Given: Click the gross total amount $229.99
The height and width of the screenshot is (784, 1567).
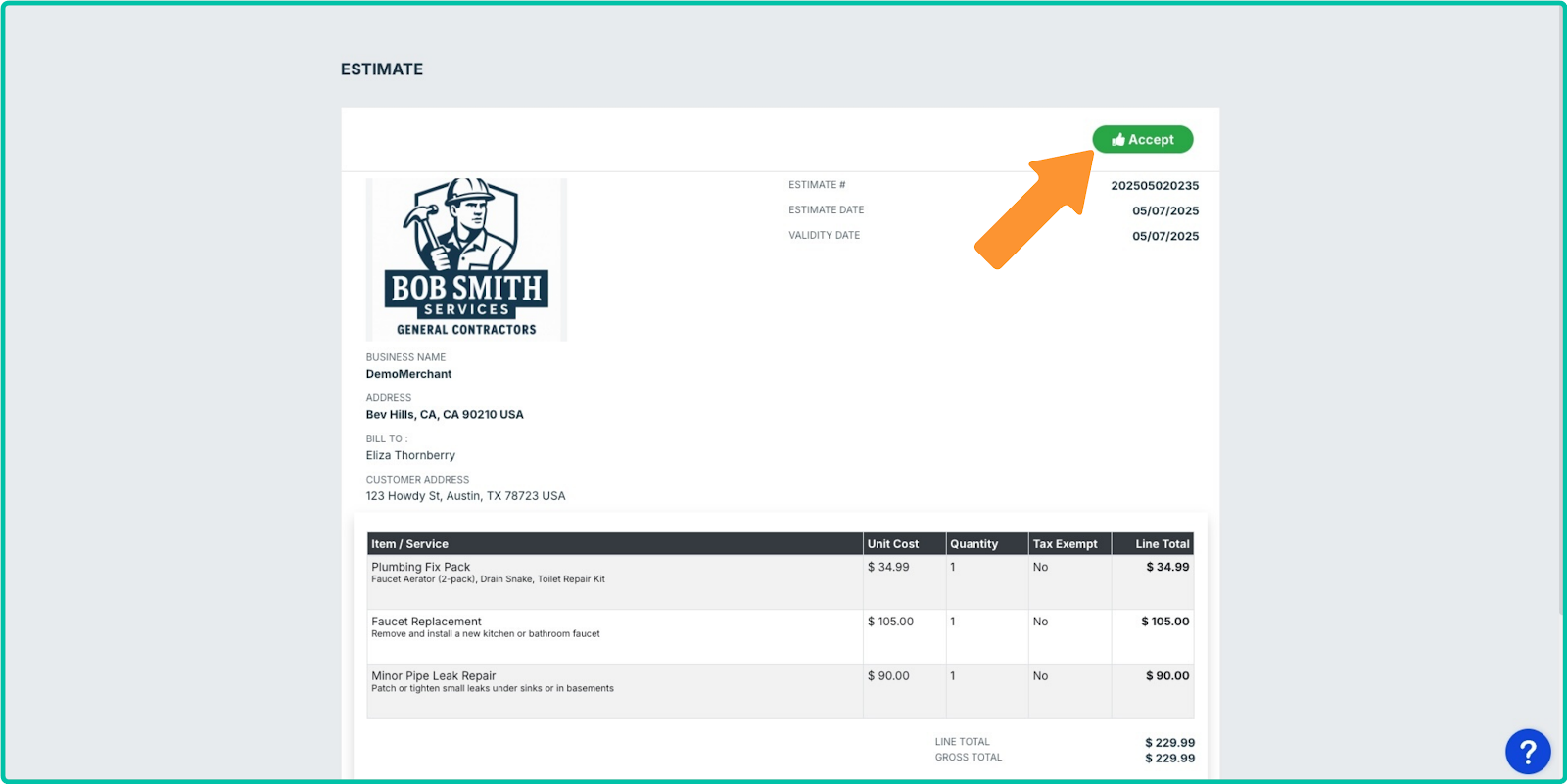Looking at the screenshot, I should pyautogui.click(x=1169, y=759).
